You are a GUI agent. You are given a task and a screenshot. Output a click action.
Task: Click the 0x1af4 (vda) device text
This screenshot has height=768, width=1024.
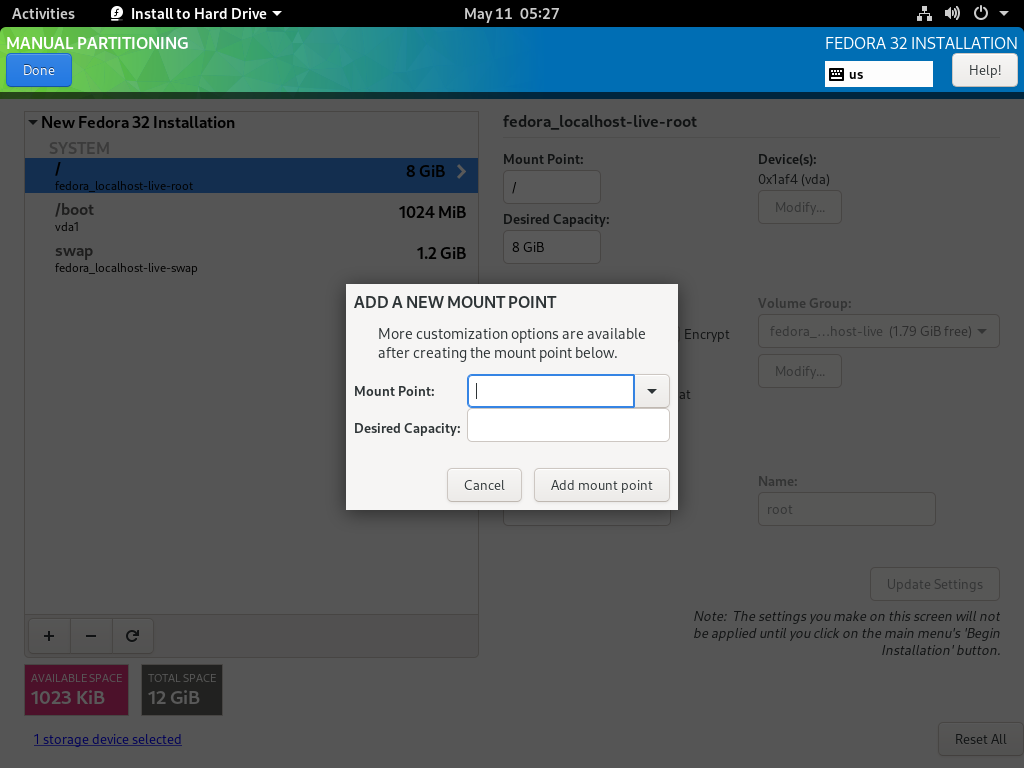[794, 180]
